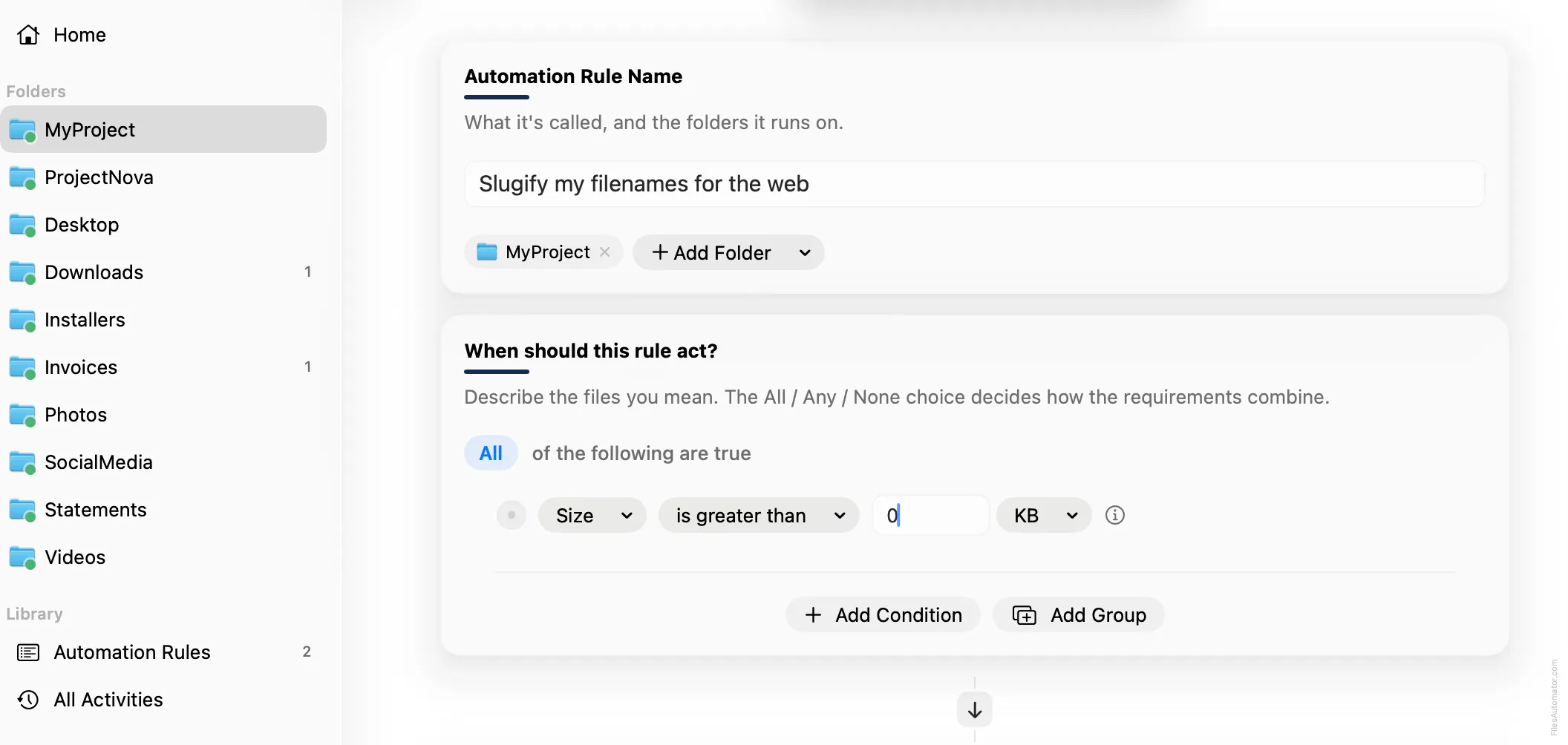The width and height of the screenshot is (1568, 745).
Task: Select the Downloads folder label
Action: 94,272
